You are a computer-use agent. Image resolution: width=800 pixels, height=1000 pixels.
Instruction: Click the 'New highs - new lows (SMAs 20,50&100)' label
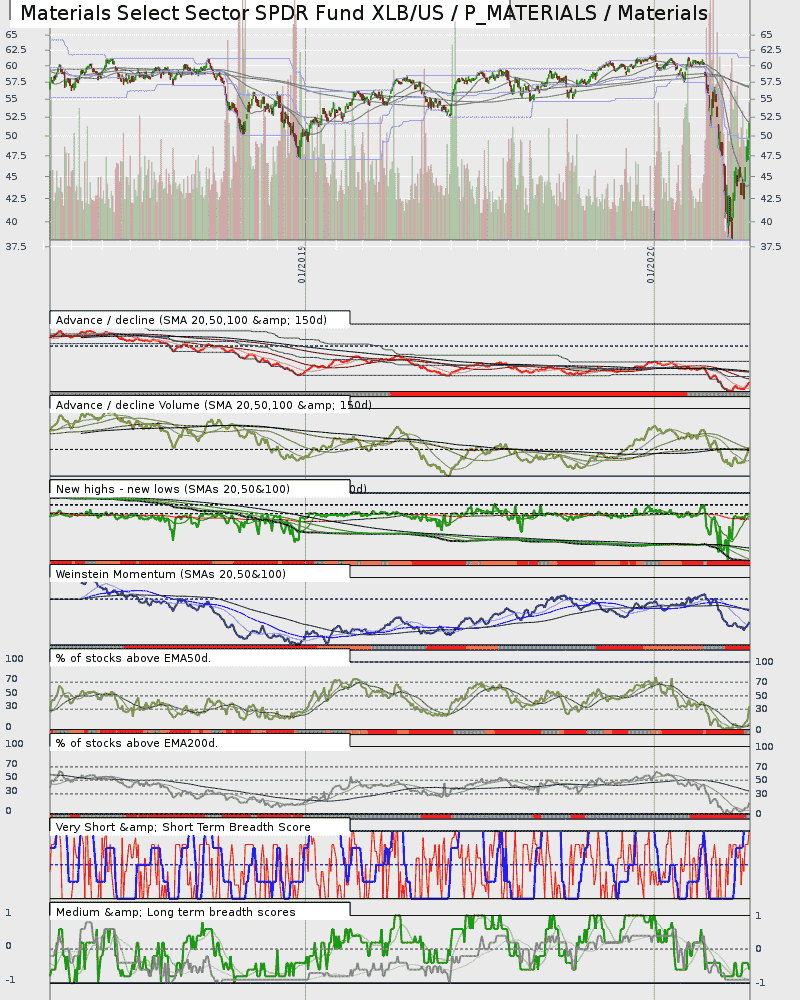[x=173, y=489]
